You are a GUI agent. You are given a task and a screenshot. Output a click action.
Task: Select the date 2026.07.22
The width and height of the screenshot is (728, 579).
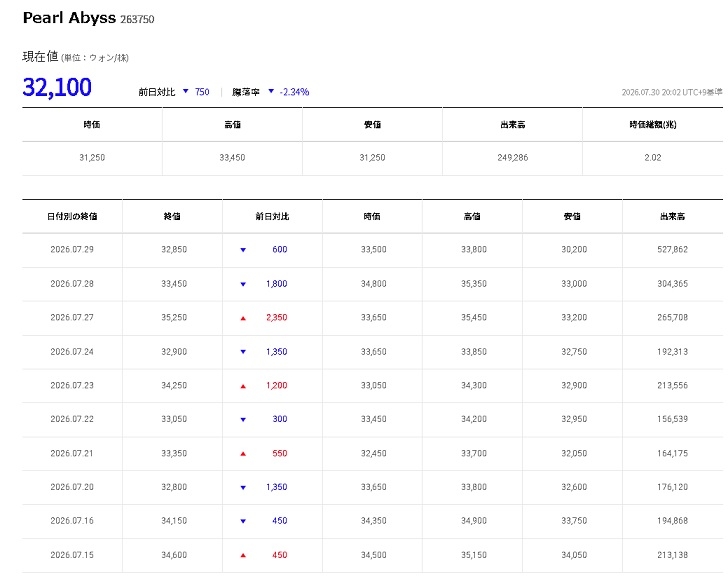pyautogui.click(x=72, y=419)
